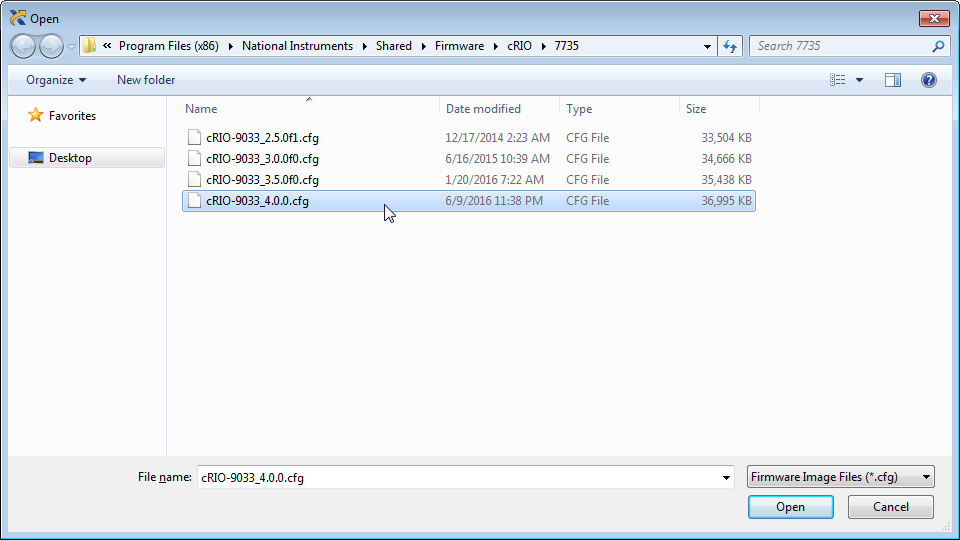Select file cRIO-9033_3.0.0f0.cfg
Image resolution: width=960 pixels, height=540 pixels.
[x=262, y=159]
